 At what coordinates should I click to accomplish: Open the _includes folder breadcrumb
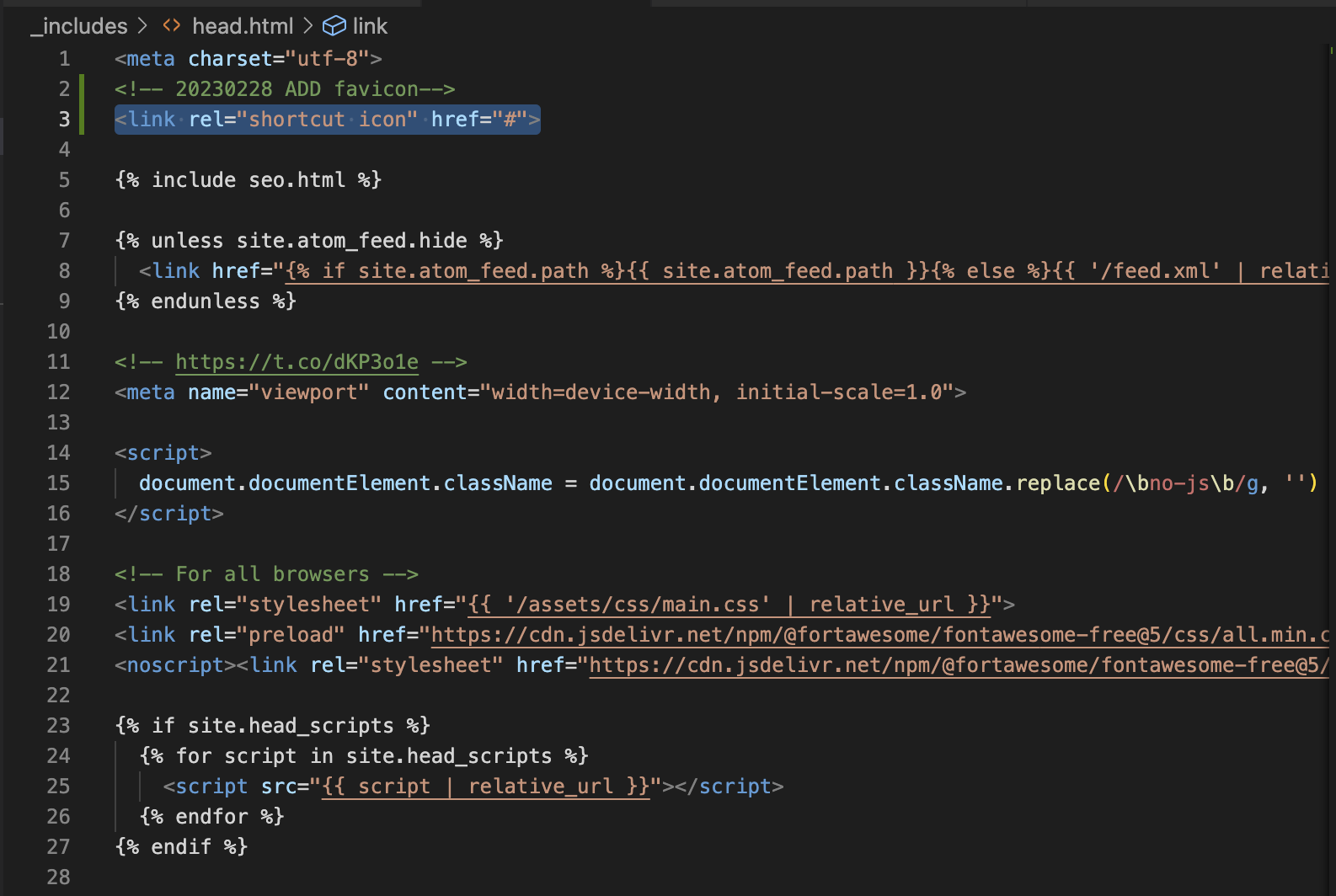coord(79,26)
